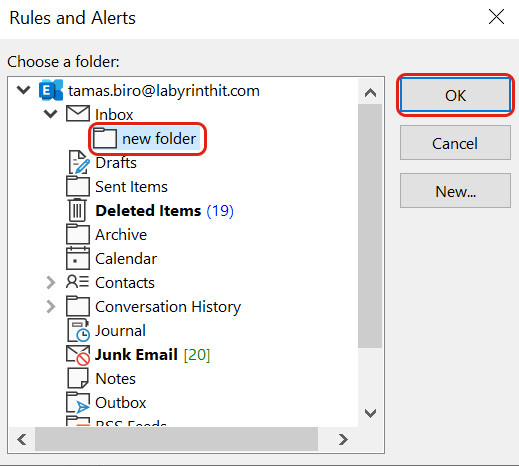
Task: Select the Outbox send icon
Action: click(78, 402)
